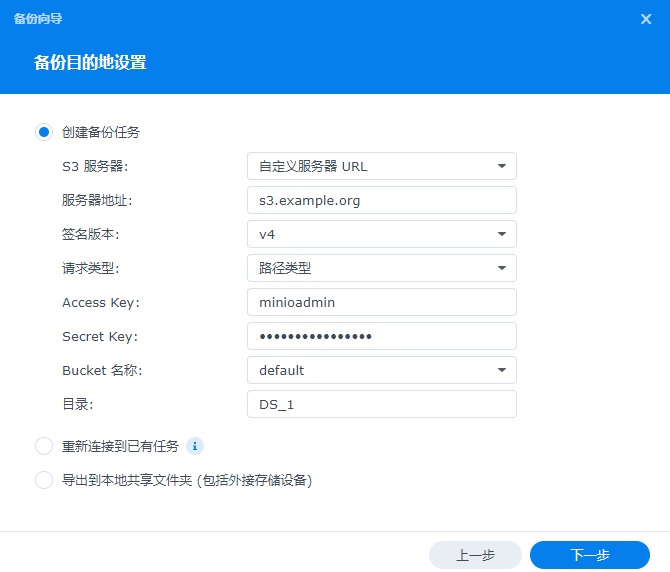The image size is (670, 572).
Task: Click the 目录 label
Action: click(77, 404)
